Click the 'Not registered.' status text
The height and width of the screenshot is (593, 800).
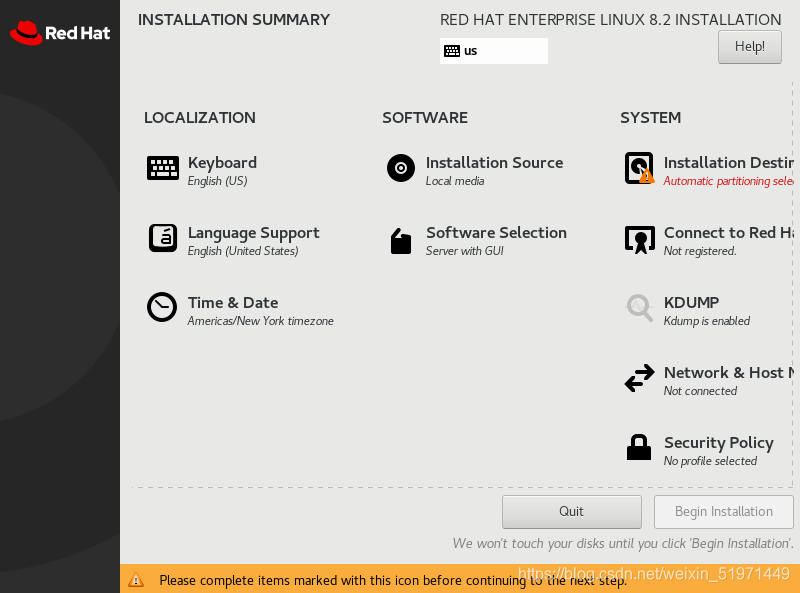[700, 251]
